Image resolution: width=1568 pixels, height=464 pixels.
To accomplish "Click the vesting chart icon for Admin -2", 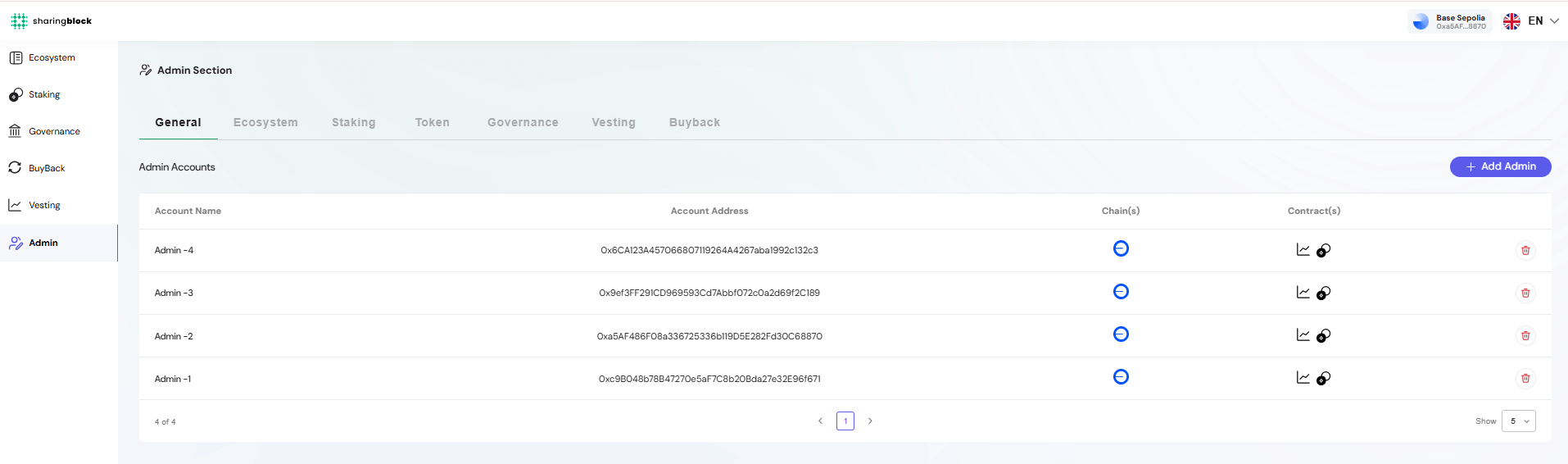I will point(1303,334).
